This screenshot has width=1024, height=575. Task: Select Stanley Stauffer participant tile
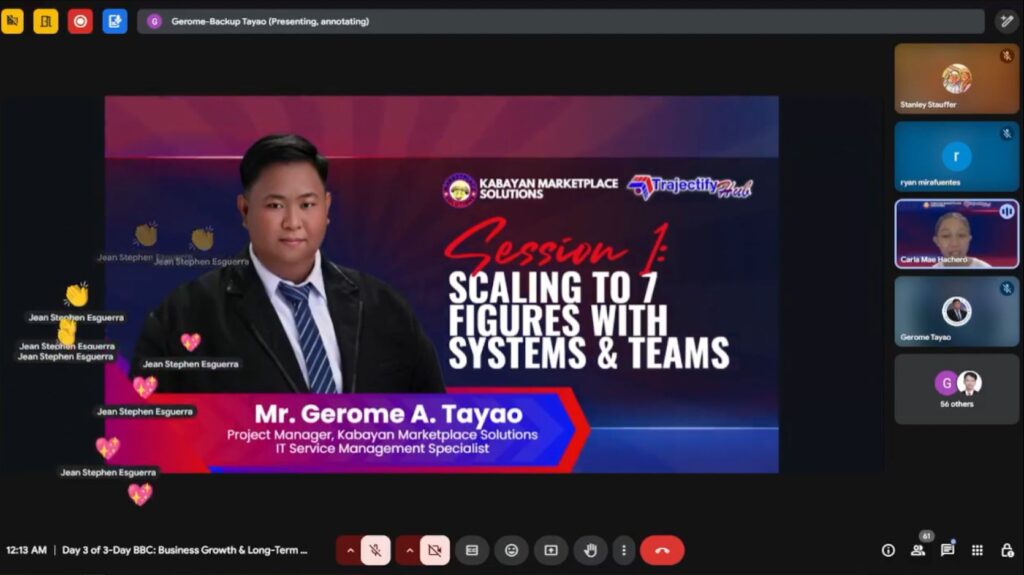(x=957, y=78)
